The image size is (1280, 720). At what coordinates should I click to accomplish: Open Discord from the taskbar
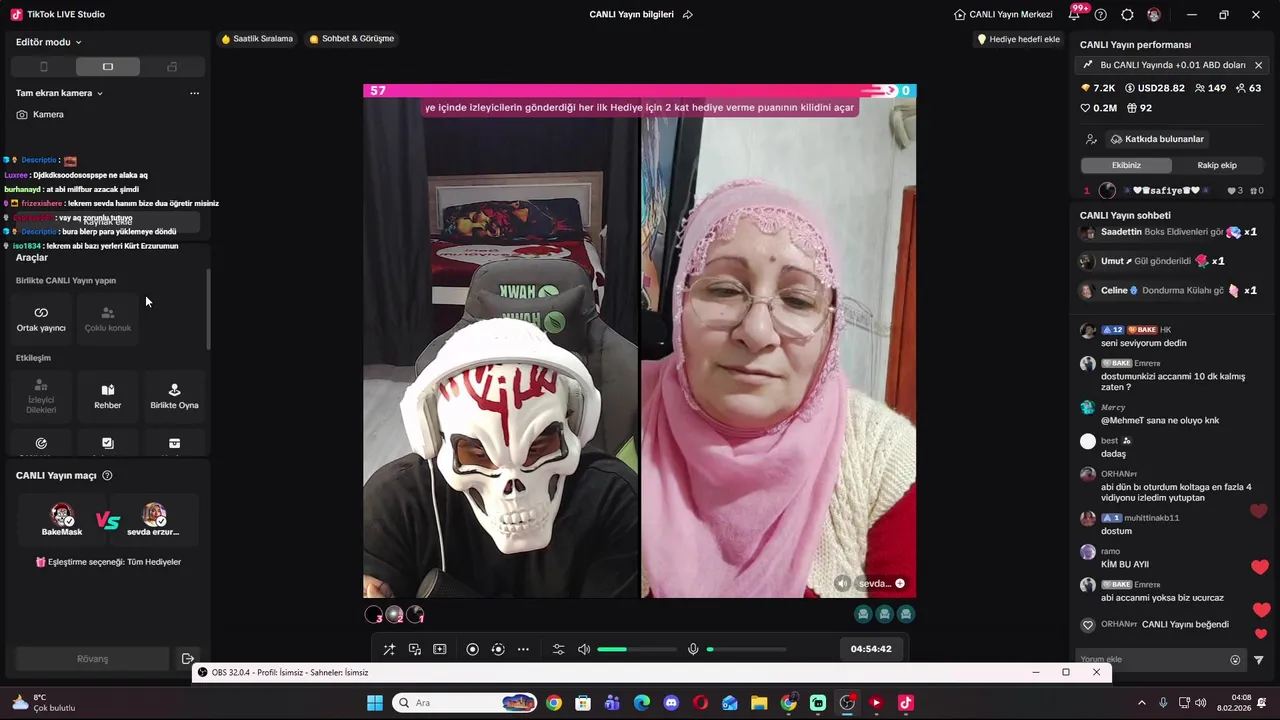point(671,703)
